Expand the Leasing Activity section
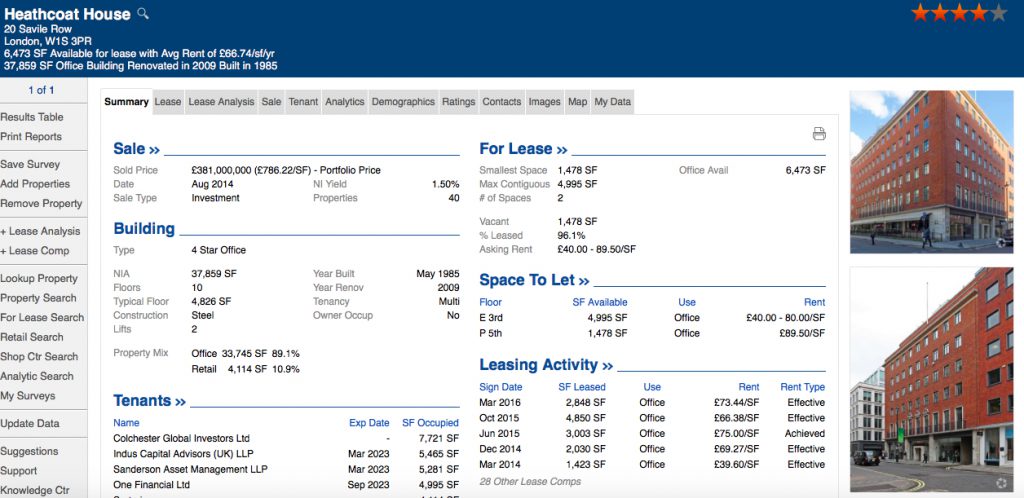1024x498 pixels. 545,365
